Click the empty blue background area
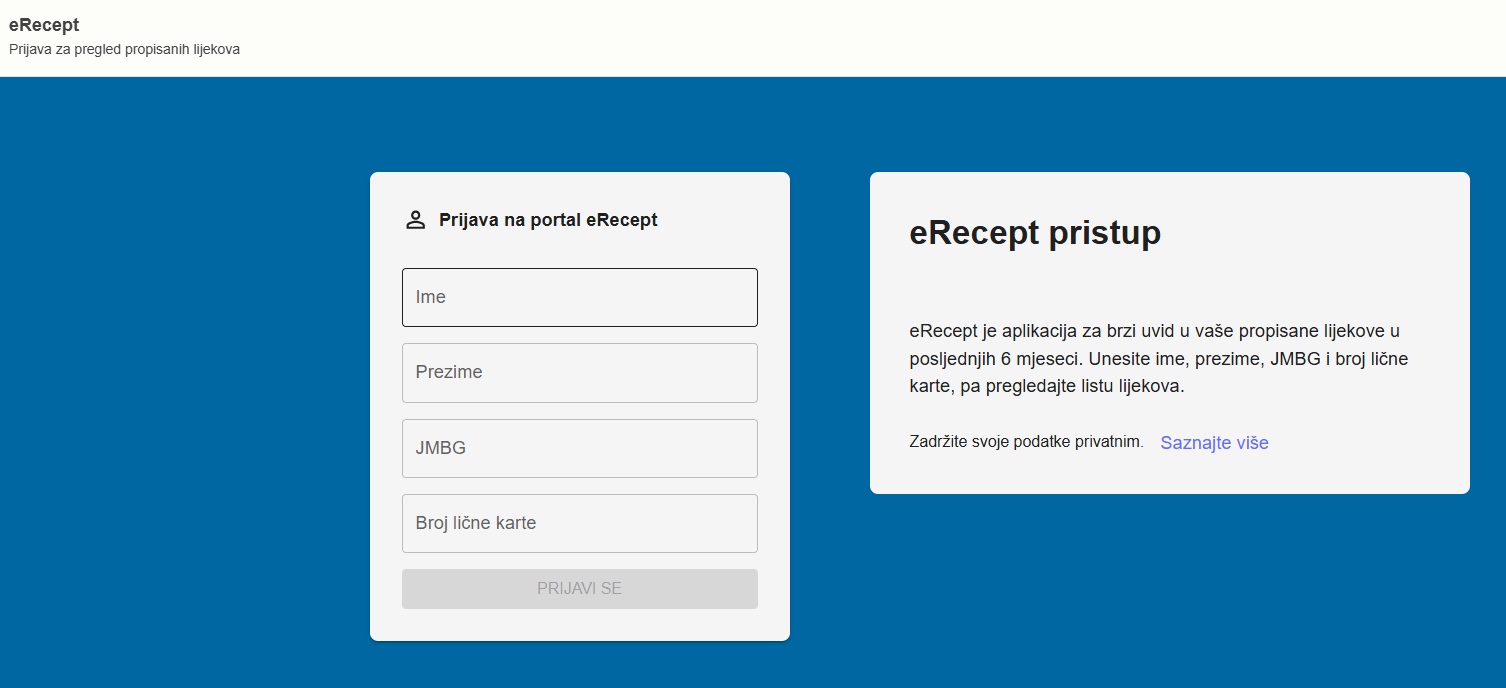The height and width of the screenshot is (688, 1506). [x=180, y=400]
